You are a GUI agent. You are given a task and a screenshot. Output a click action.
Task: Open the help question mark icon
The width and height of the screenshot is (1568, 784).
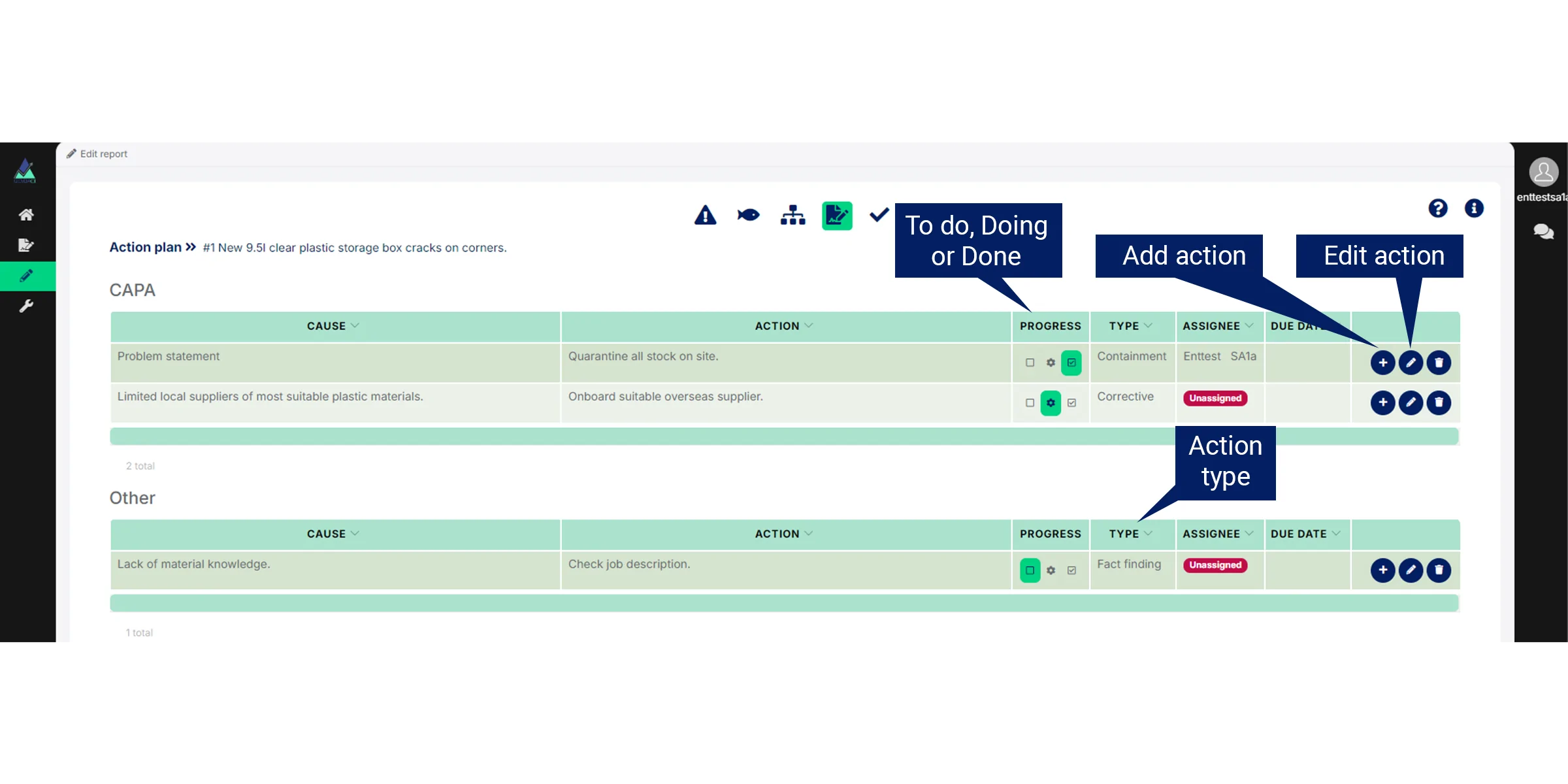point(1437,208)
